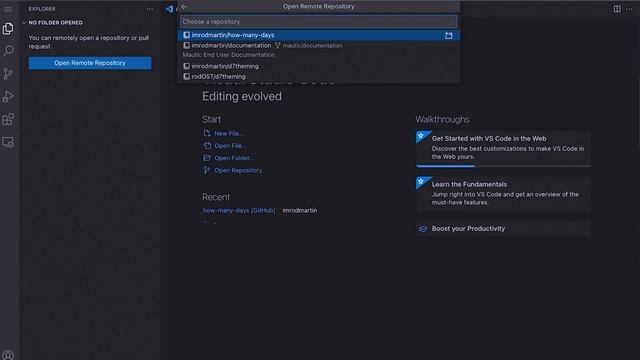
Task: Click the Open Repository branch icon
Action: pos(207,170)
